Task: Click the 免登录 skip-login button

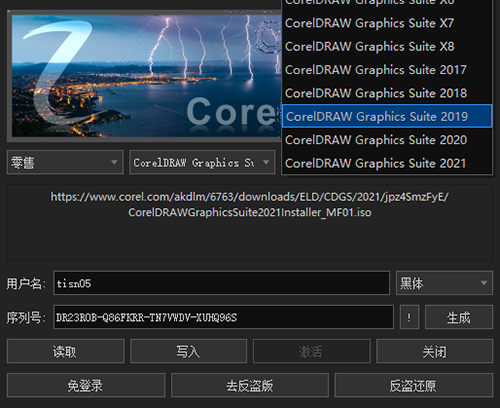Action: 86,385
